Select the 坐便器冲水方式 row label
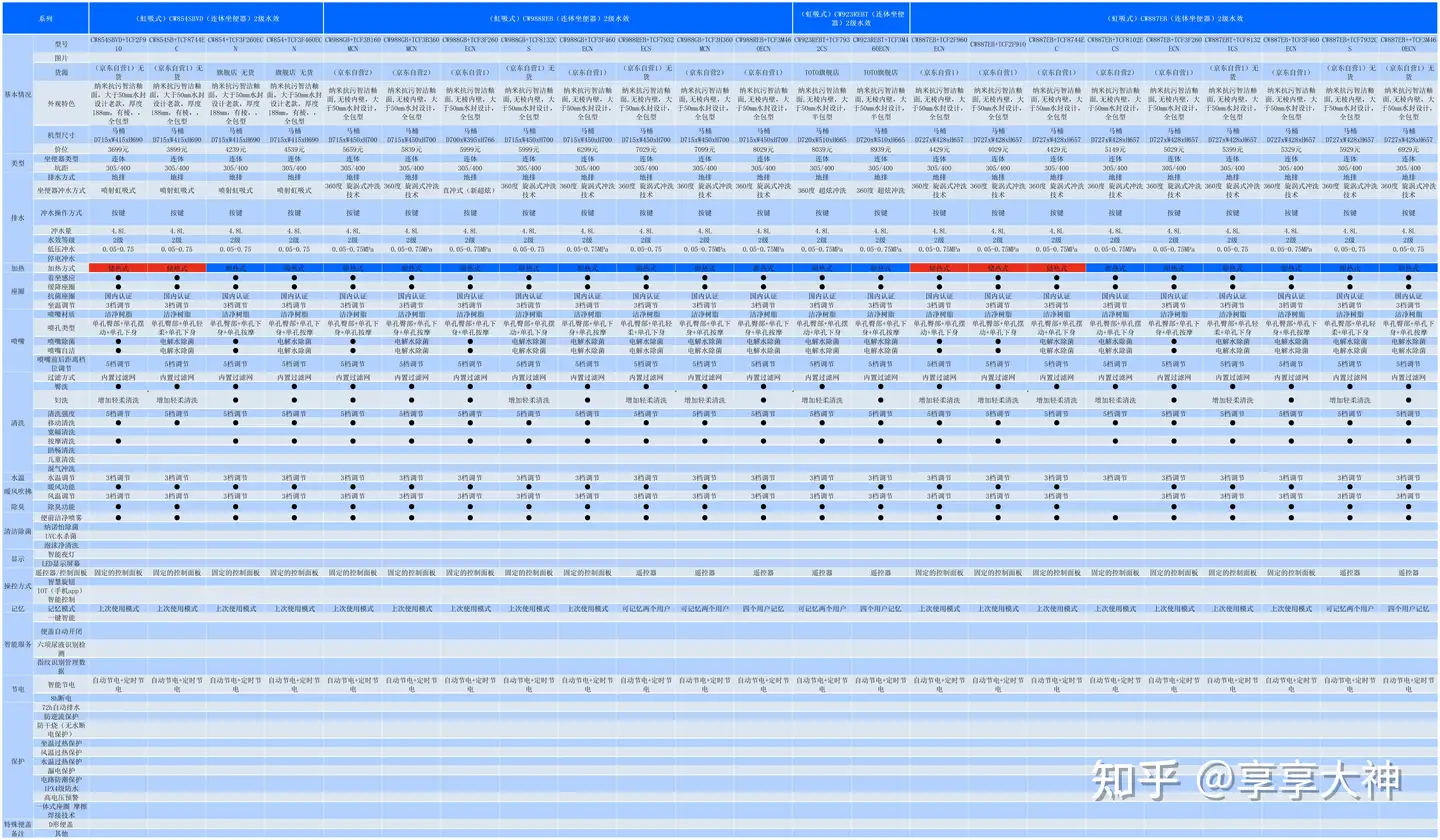The height and width of the screenshot is (840, 1440). [61, 189]
